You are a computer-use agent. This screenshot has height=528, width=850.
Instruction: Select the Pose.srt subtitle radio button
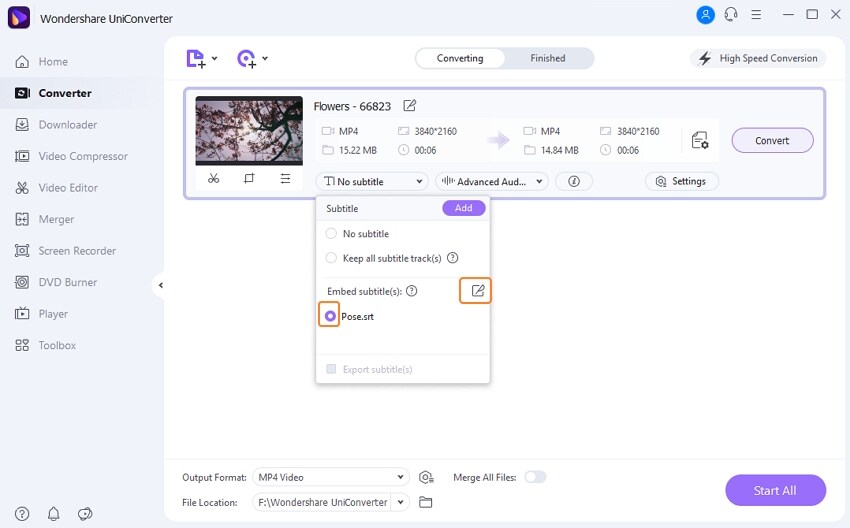click(x=330, y=316)
